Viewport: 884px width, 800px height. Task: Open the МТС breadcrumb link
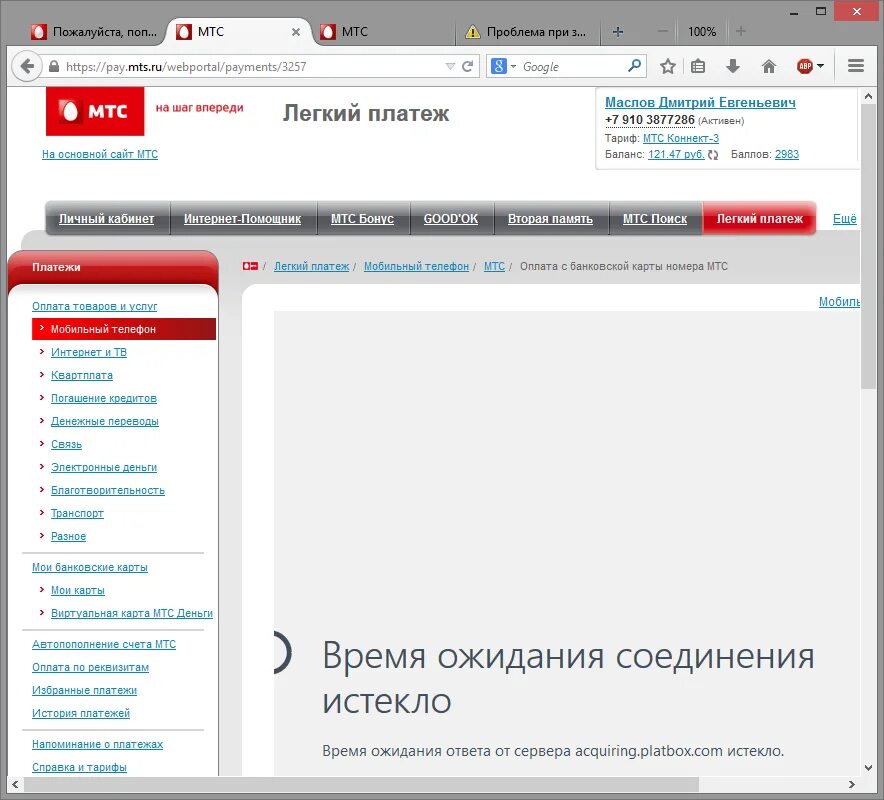494,266
